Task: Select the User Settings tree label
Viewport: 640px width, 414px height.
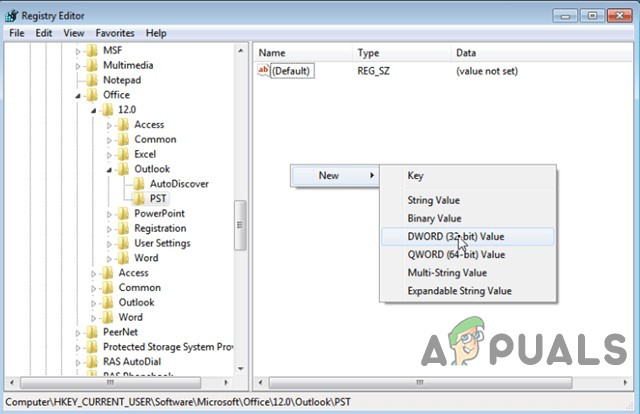Action: 162,243
